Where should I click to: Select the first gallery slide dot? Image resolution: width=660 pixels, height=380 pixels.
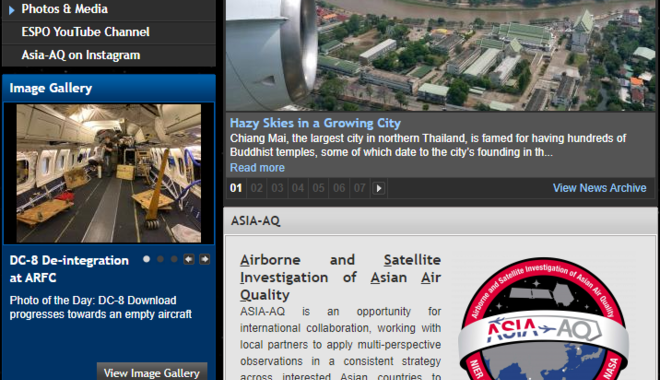coord(146,259)
